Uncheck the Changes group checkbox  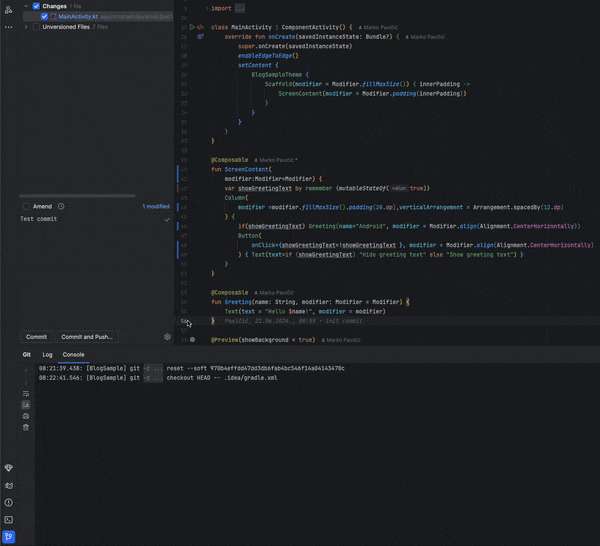[x=36, y=6]
